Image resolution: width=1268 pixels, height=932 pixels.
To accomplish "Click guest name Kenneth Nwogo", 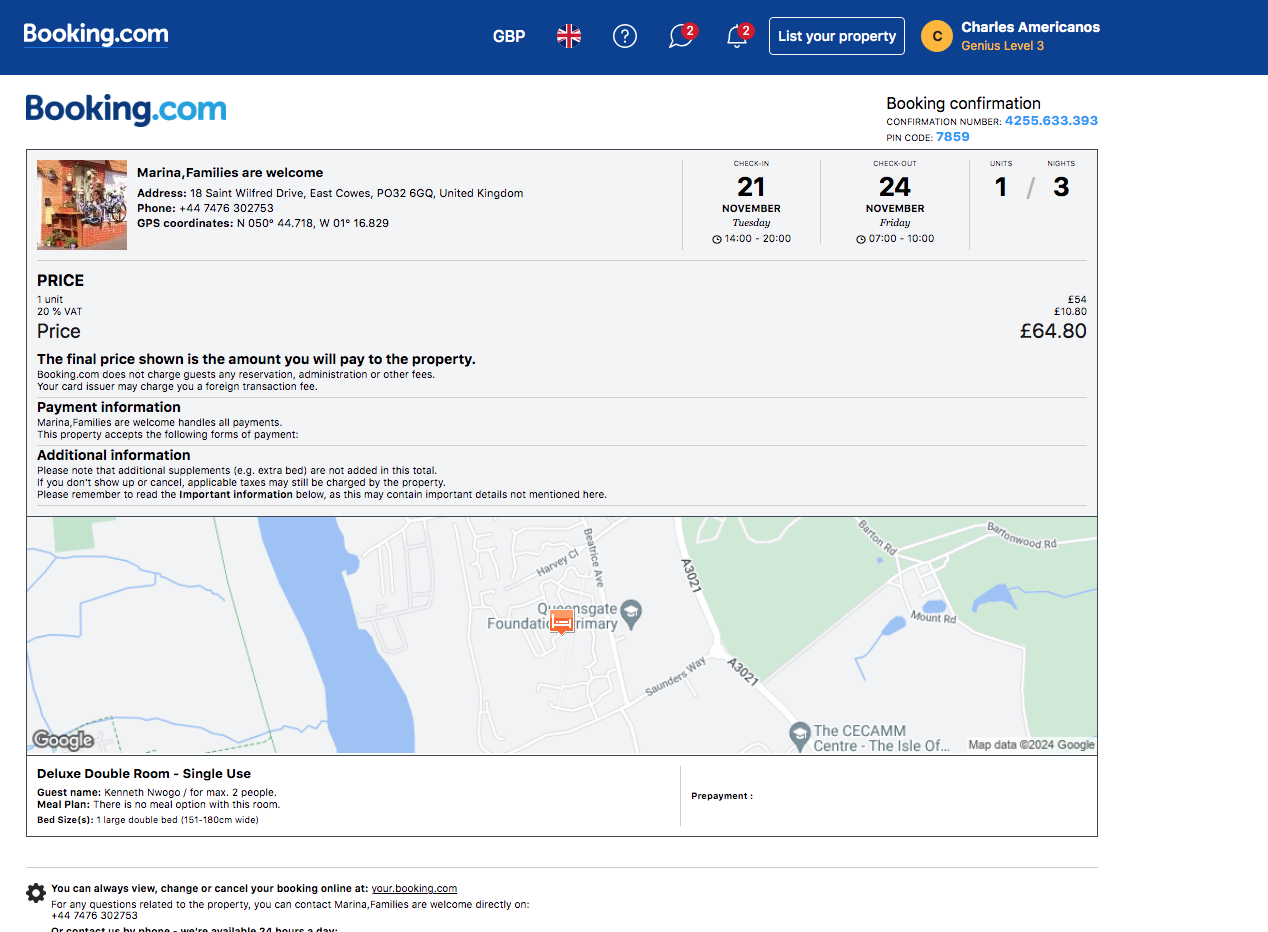I will click(x=143, y=793).
